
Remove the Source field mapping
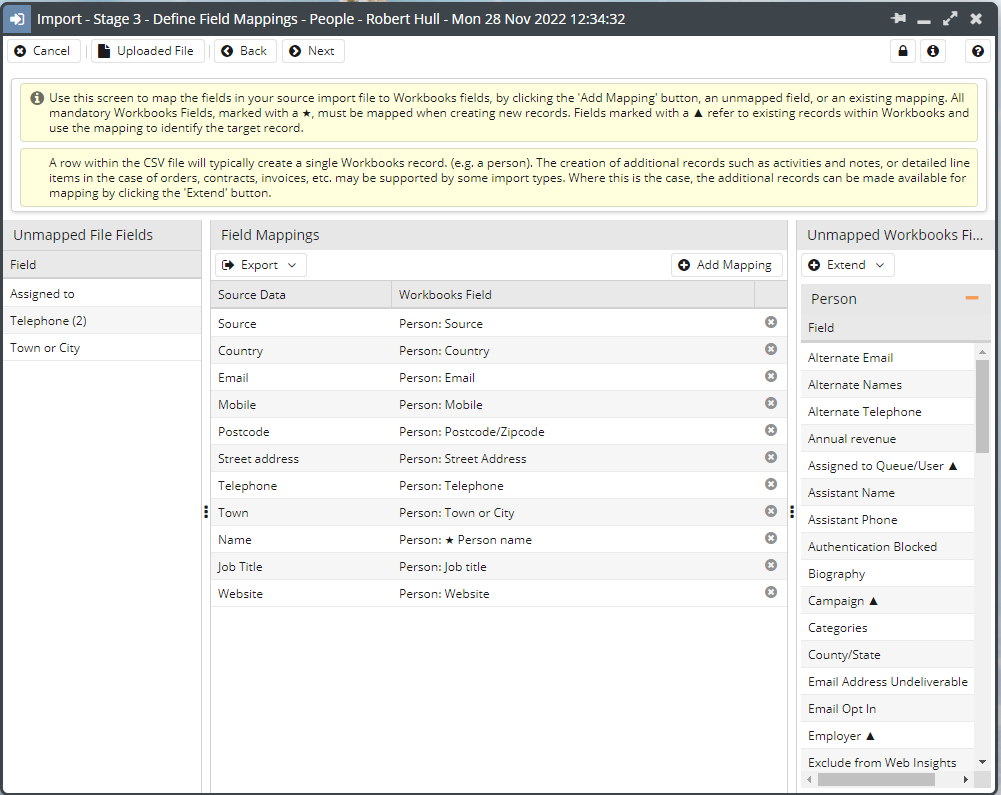click(771, 322)
